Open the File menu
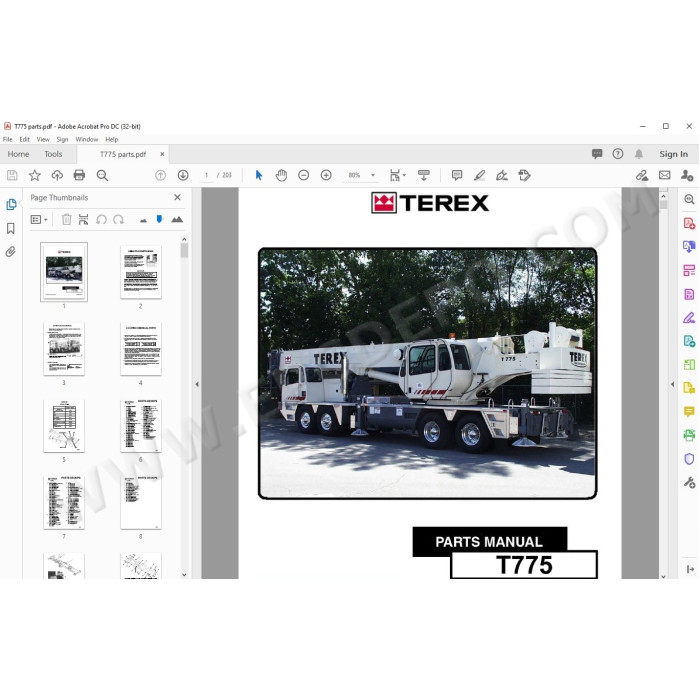 pyautogui.click(x=8, y=139)
